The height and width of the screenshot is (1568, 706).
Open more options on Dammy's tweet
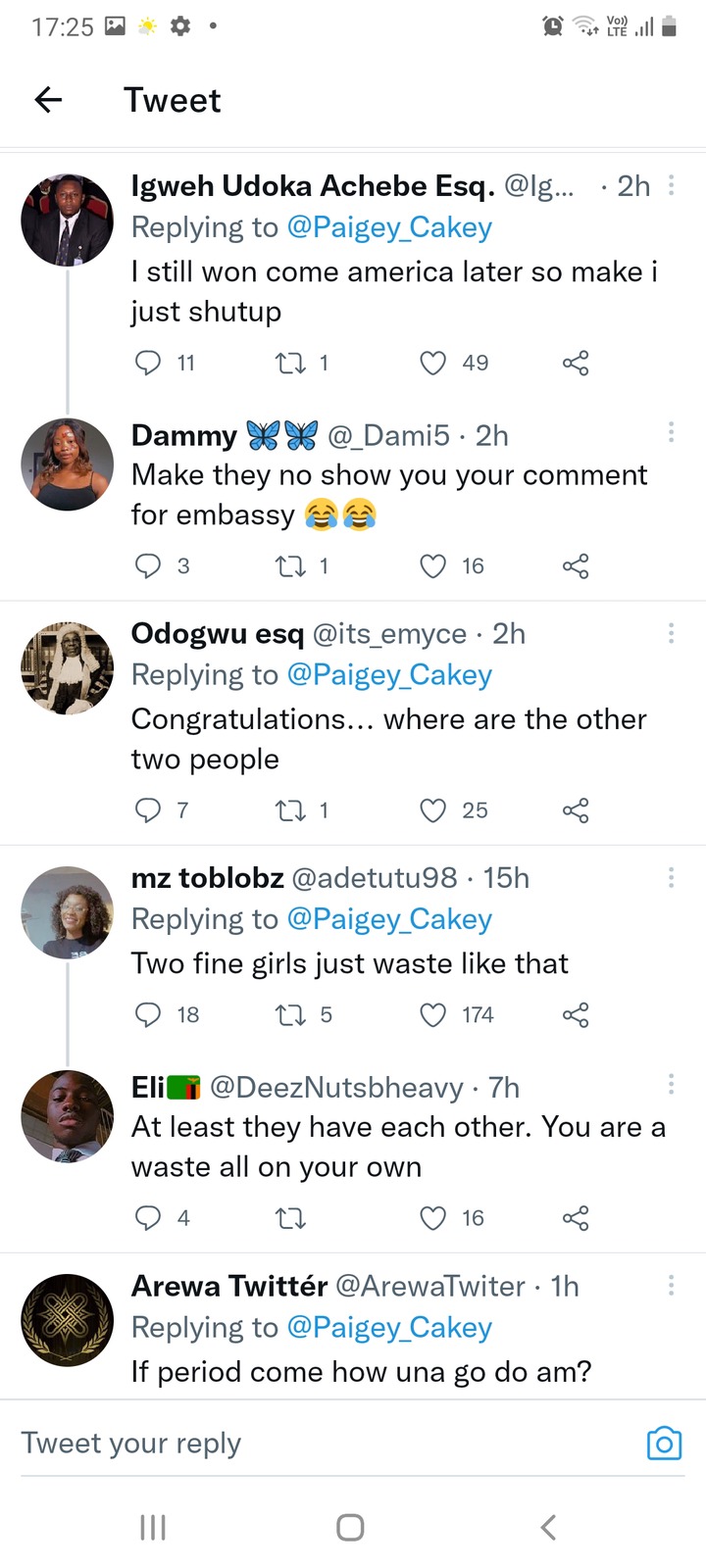(671, 432)
